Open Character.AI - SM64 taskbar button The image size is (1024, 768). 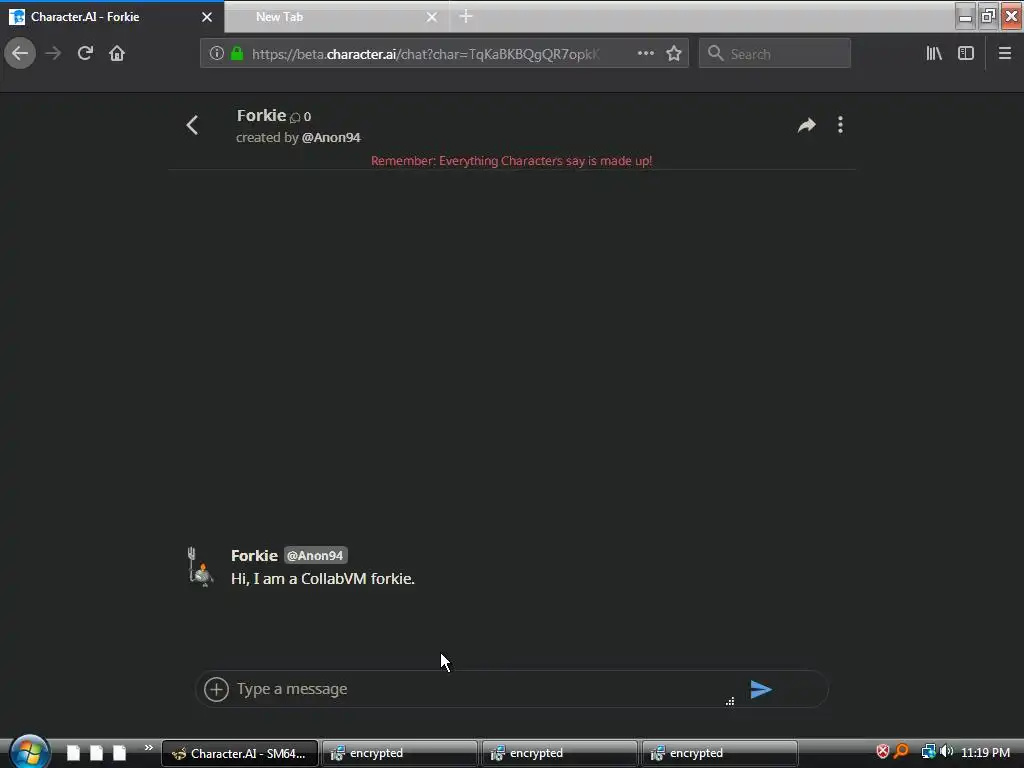[x=240, y=753]
